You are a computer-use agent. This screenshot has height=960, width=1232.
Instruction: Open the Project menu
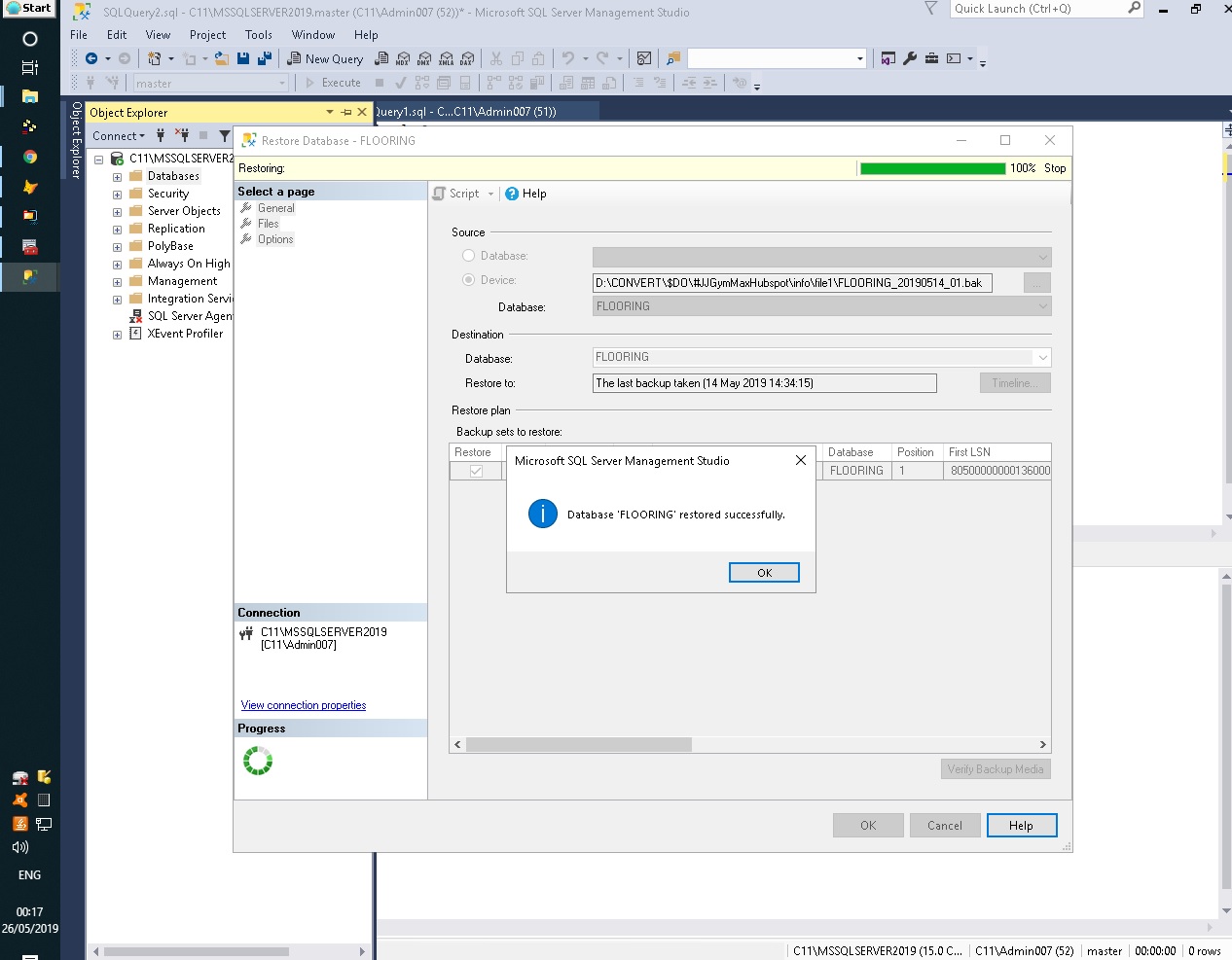[x=207, y=35]
